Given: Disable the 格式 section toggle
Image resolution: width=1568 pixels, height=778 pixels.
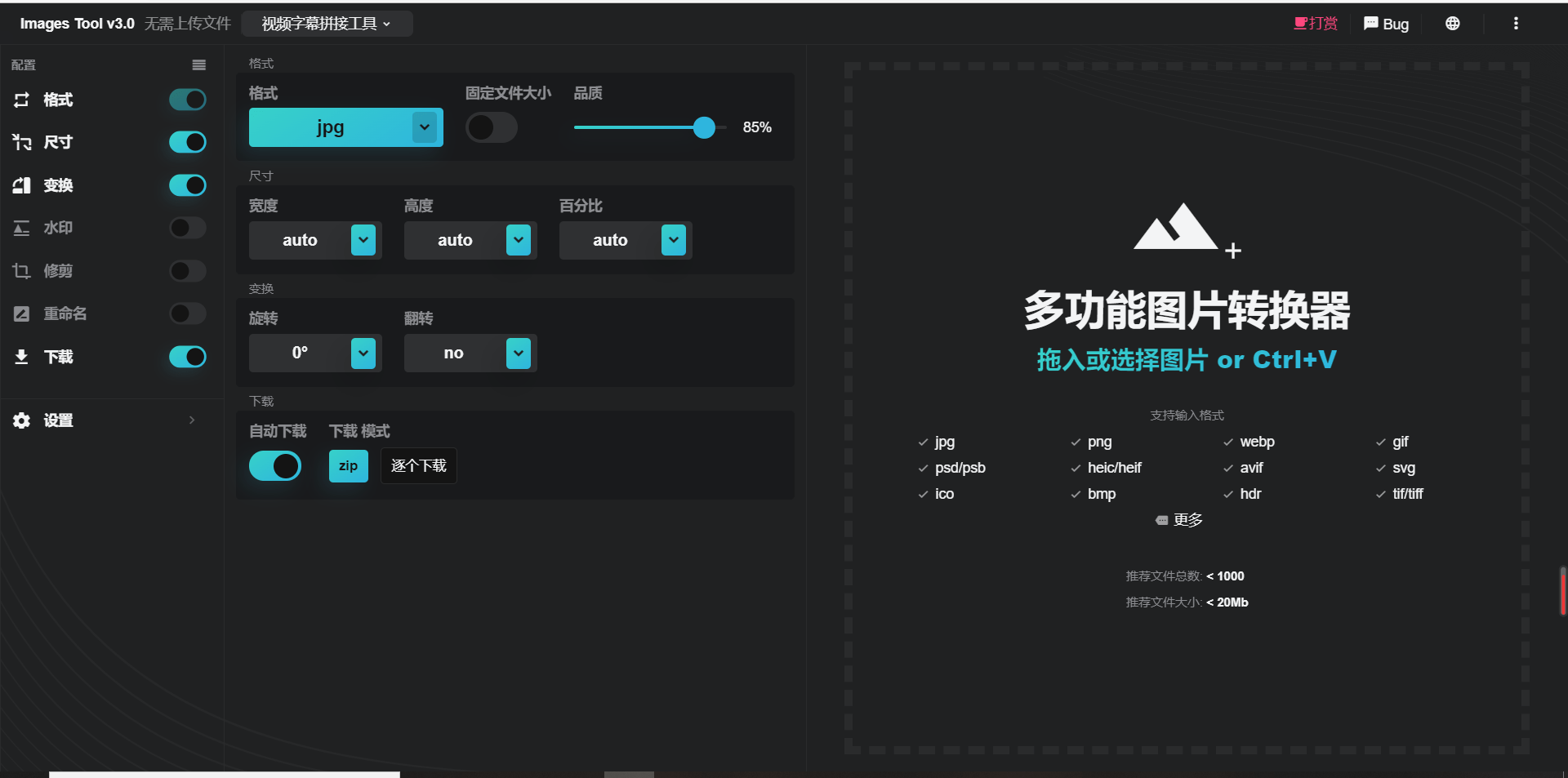Looking at the screenshot, I should pyautogui.click(x=187, y=100).
